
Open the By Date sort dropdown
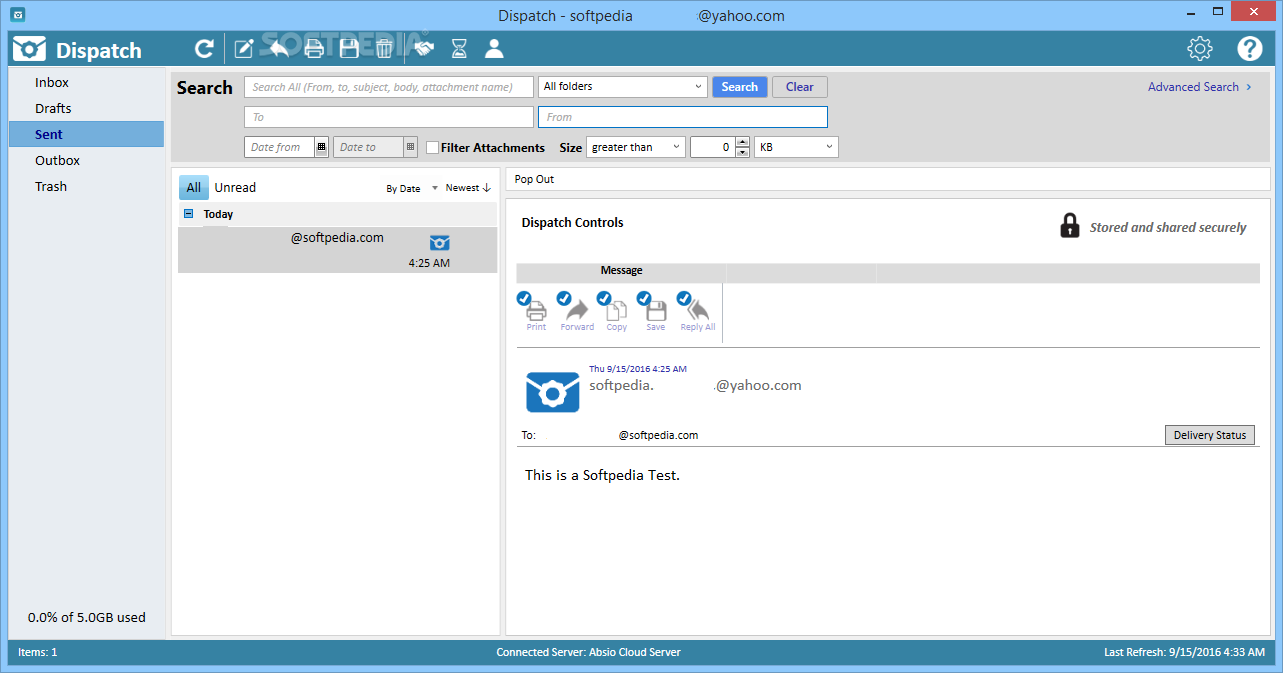click(412, 188)
